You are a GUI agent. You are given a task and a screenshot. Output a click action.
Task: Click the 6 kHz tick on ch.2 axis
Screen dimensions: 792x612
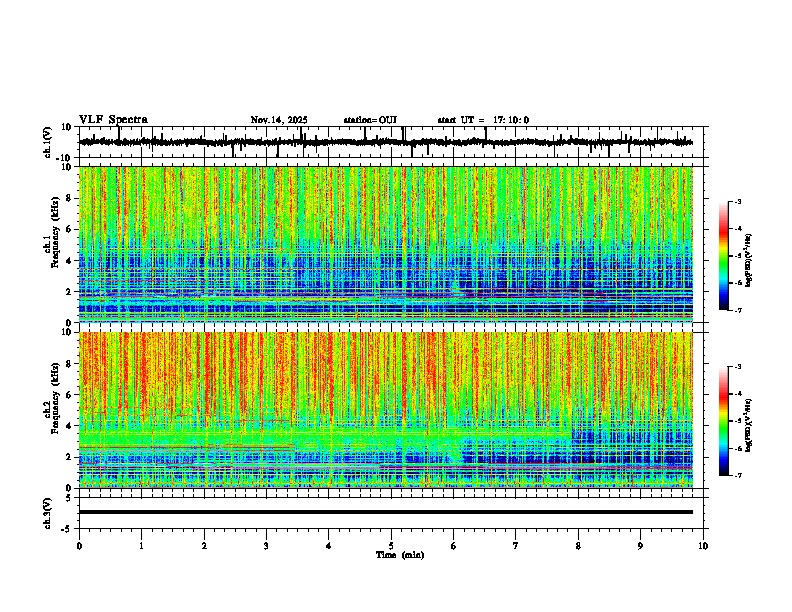tap(69, 394)
